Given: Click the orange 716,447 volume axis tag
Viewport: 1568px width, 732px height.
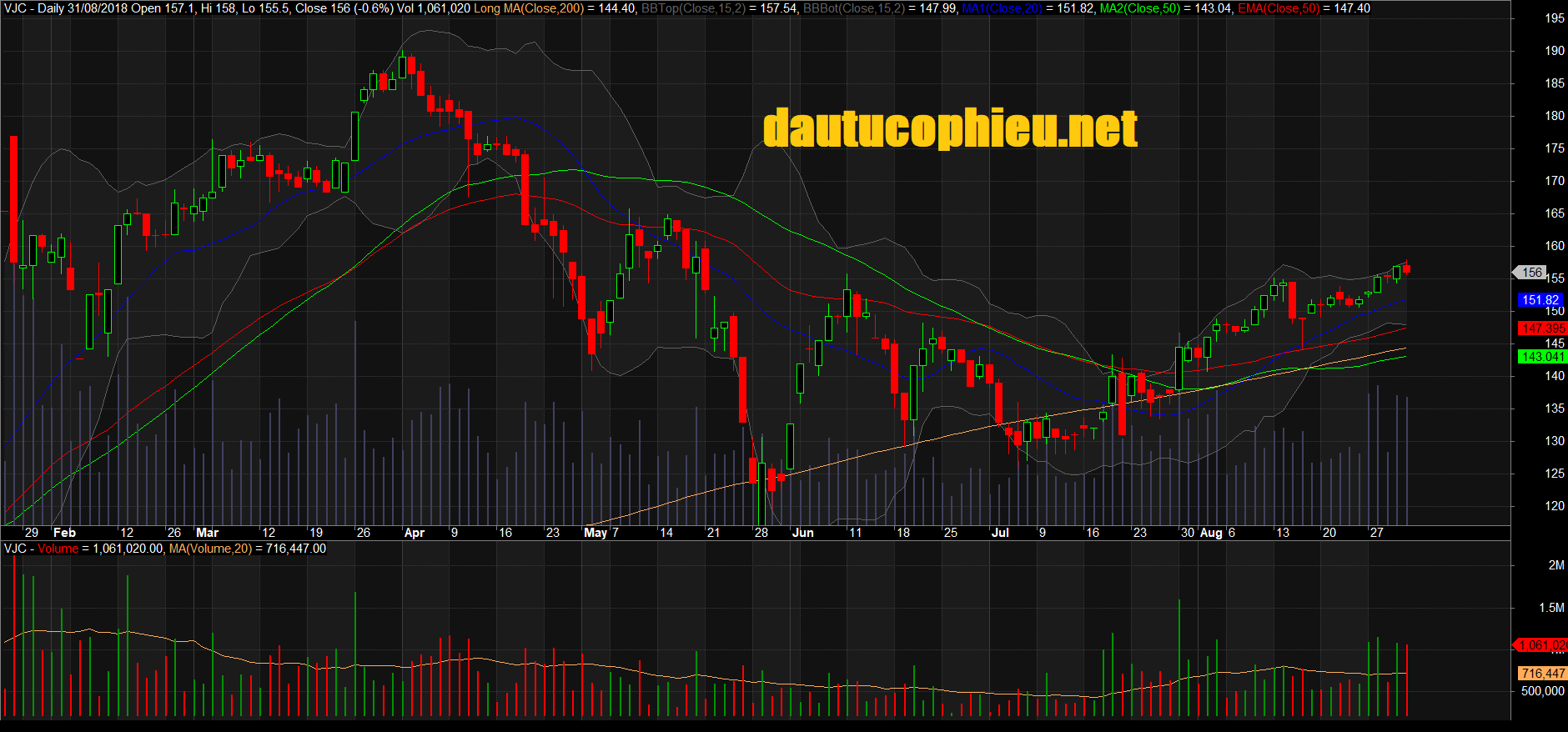Looking at the screenshot, I should click(x=1542, y=673).
